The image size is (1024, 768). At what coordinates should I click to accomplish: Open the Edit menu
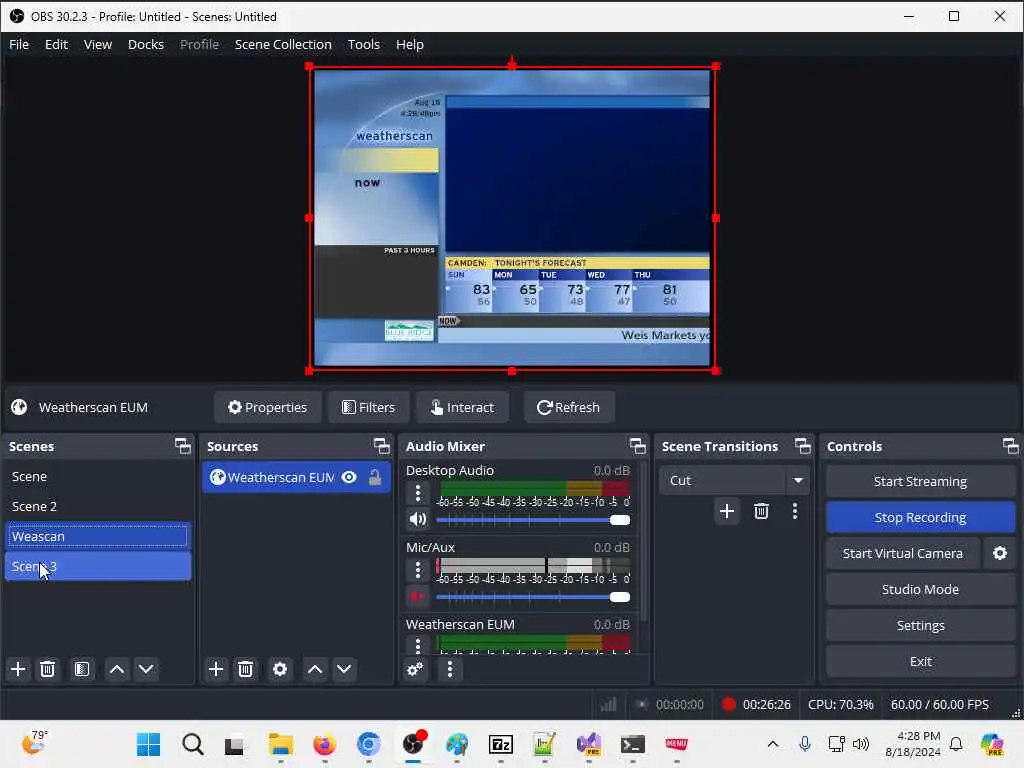[x=56, y=44]
